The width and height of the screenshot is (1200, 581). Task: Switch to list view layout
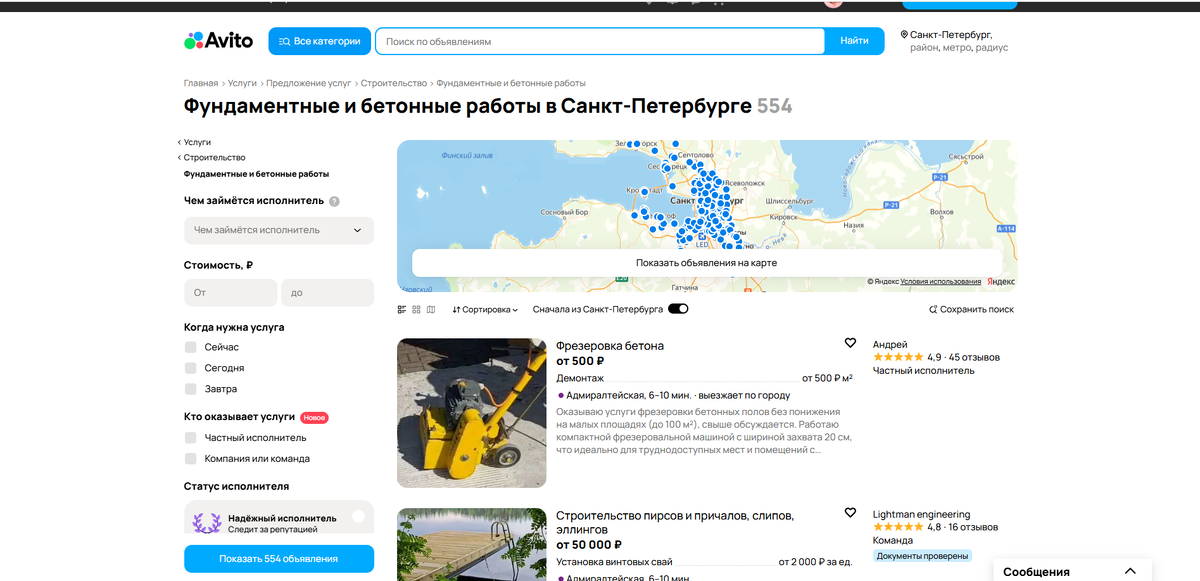pyautogui.click(x=401, y=309)
